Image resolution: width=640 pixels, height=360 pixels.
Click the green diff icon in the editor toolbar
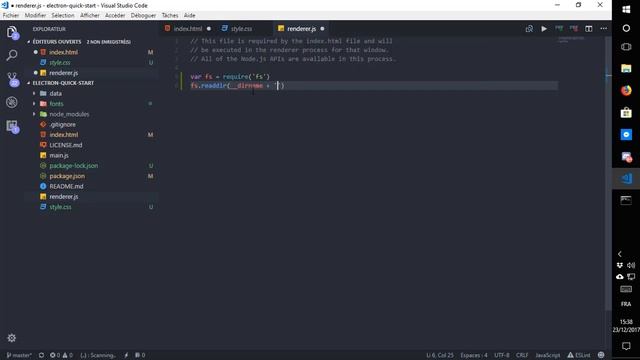(x=559, y=29)
